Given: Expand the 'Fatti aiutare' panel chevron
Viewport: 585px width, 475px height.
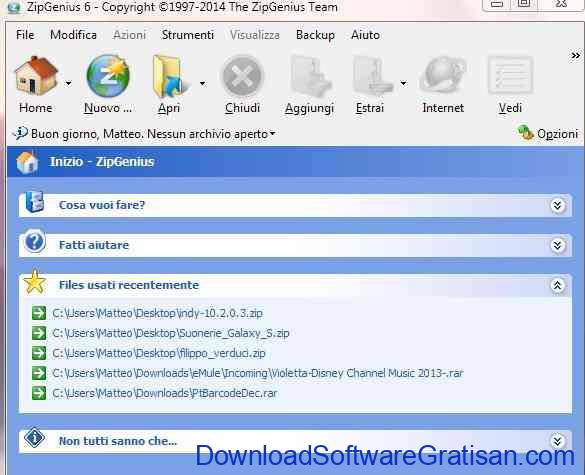Looking at the screenshot, I should click(x=557, y=246).
